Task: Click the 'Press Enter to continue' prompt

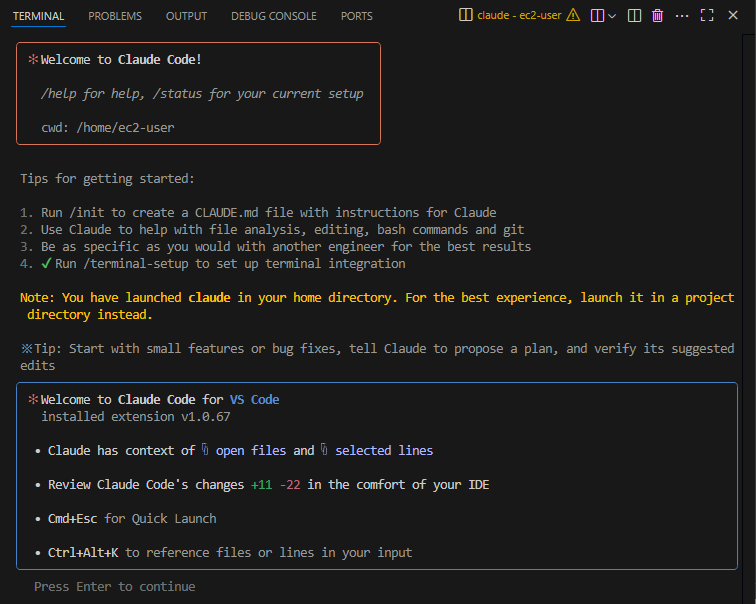Action: 115,587
